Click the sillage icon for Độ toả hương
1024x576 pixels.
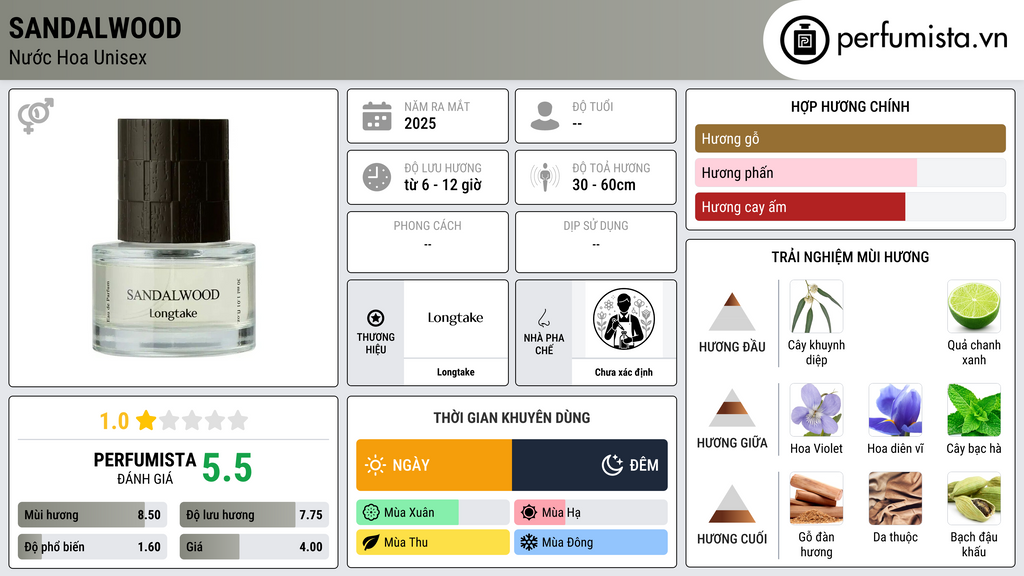pos(545,177)
